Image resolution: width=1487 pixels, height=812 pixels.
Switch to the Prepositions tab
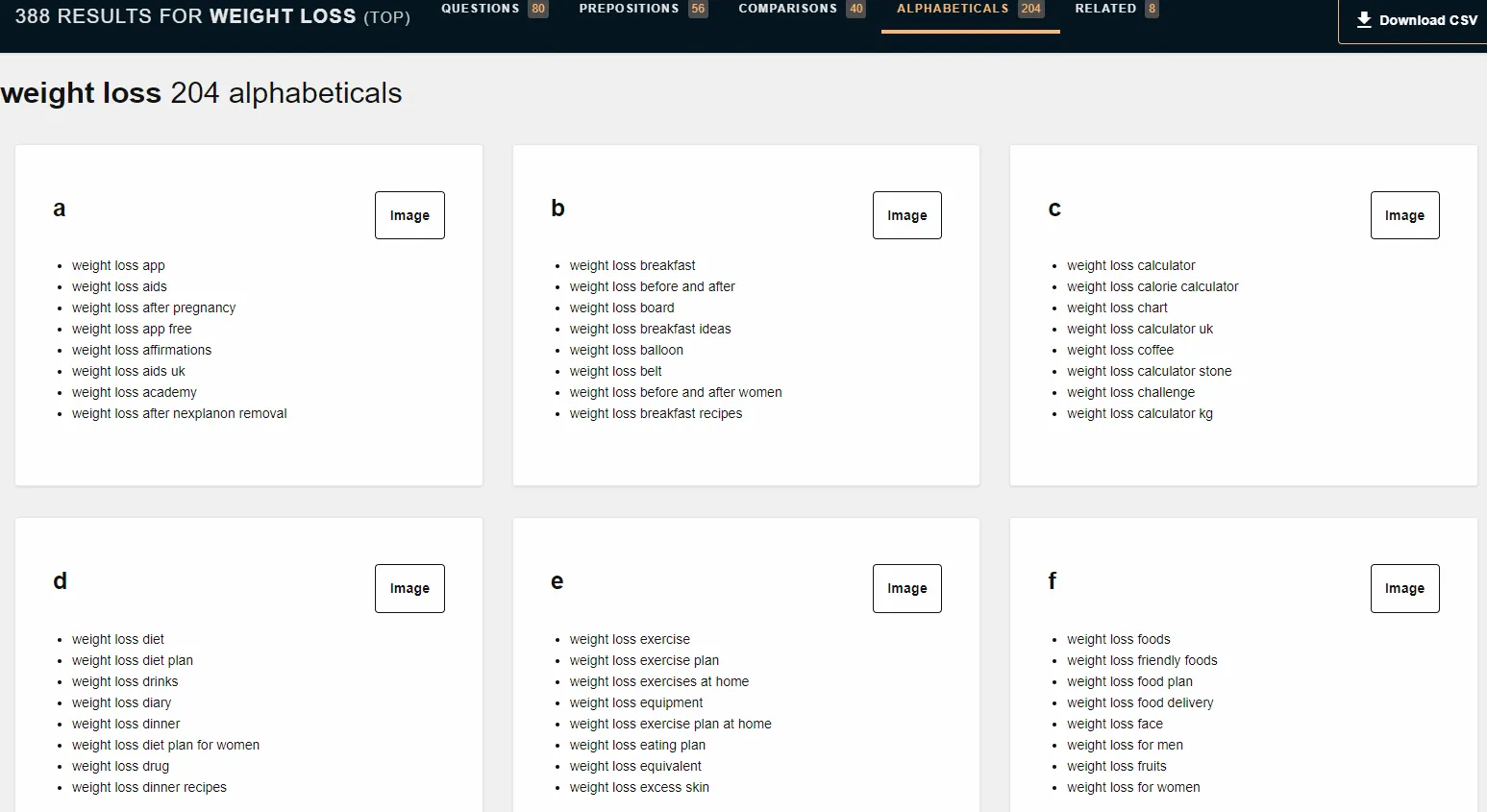click(642, 9)
